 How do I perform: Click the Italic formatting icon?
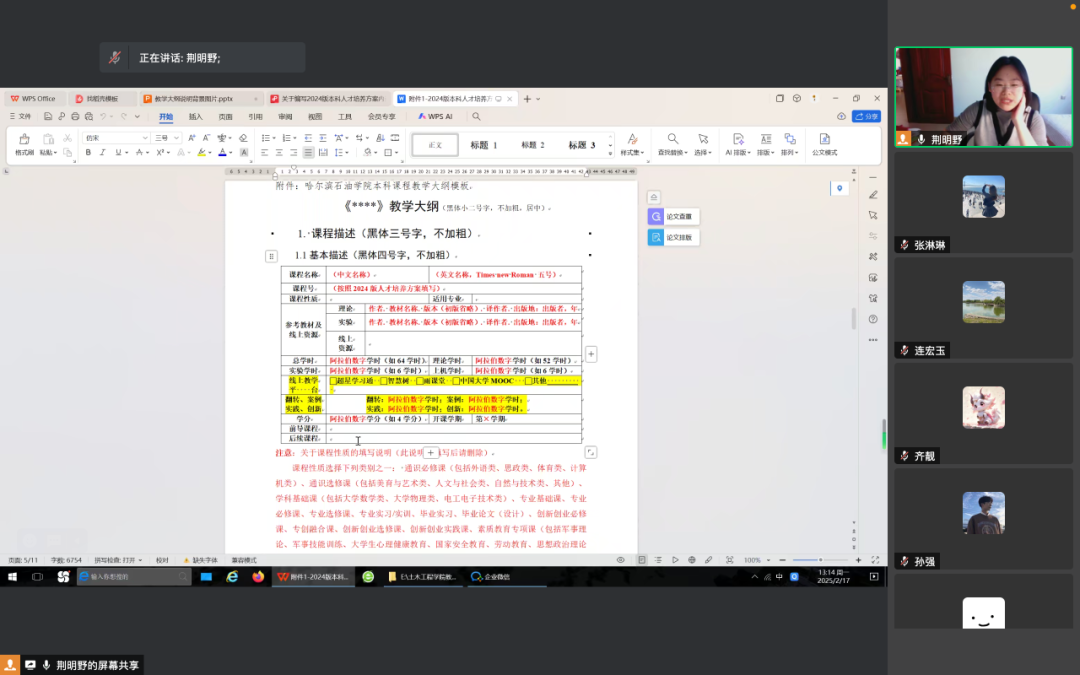pyautogui.click(x=102, y=153)
